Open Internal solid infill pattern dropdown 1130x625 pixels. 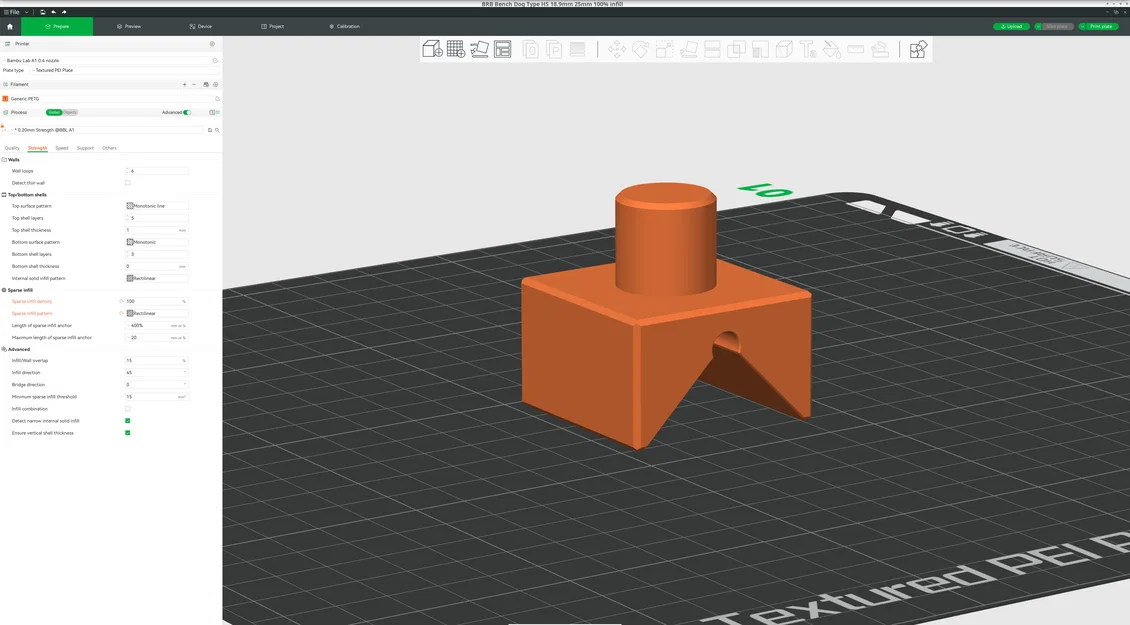pyautogui.click(x=157, y=278)
